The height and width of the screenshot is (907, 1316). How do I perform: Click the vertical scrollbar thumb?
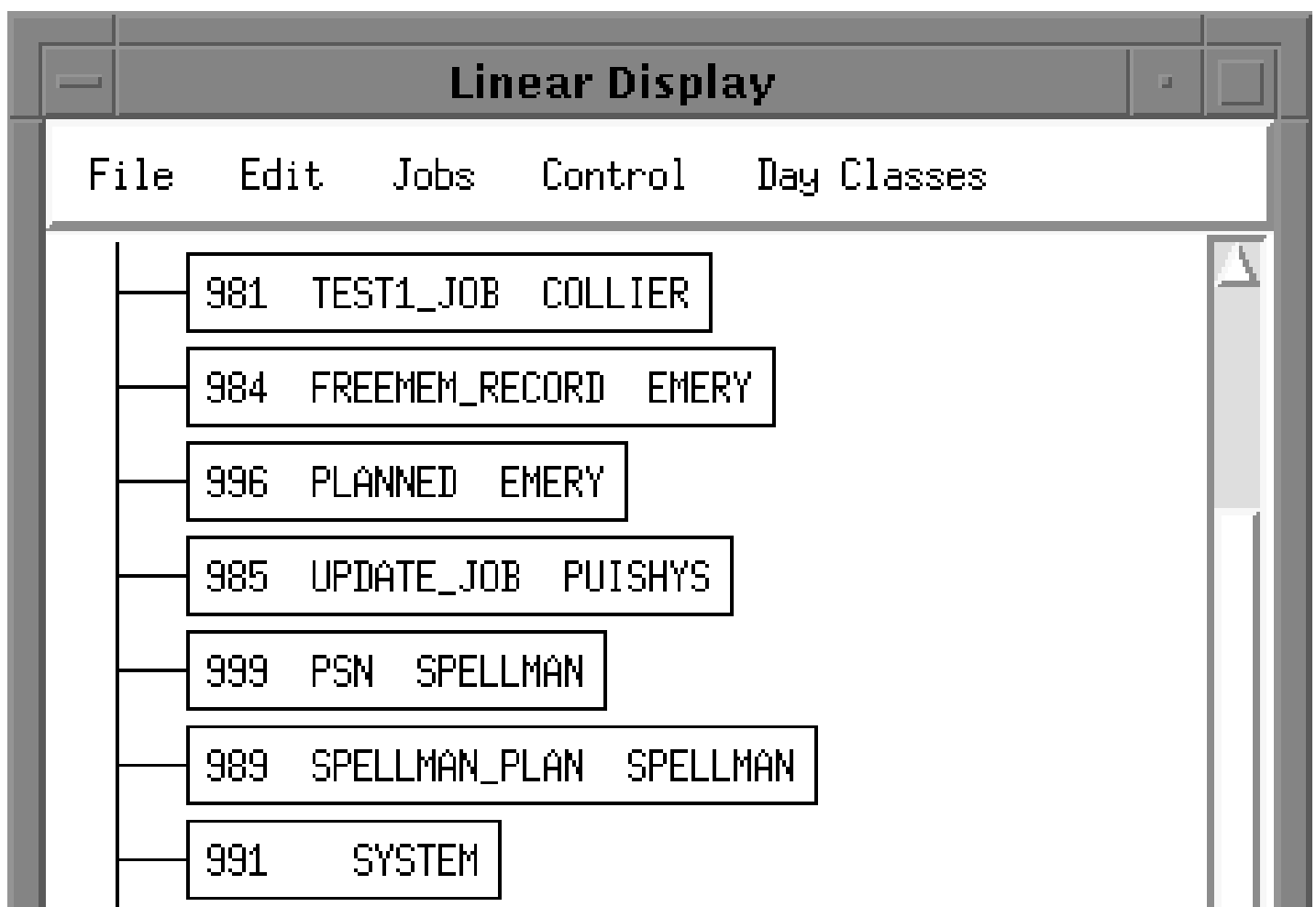1237,399
